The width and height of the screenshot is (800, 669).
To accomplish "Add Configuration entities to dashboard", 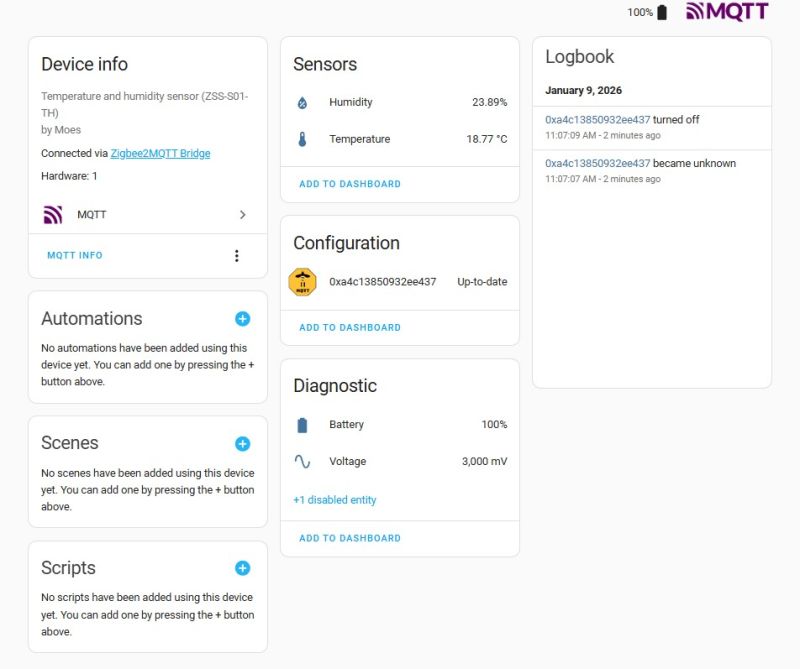I will 350,328.
